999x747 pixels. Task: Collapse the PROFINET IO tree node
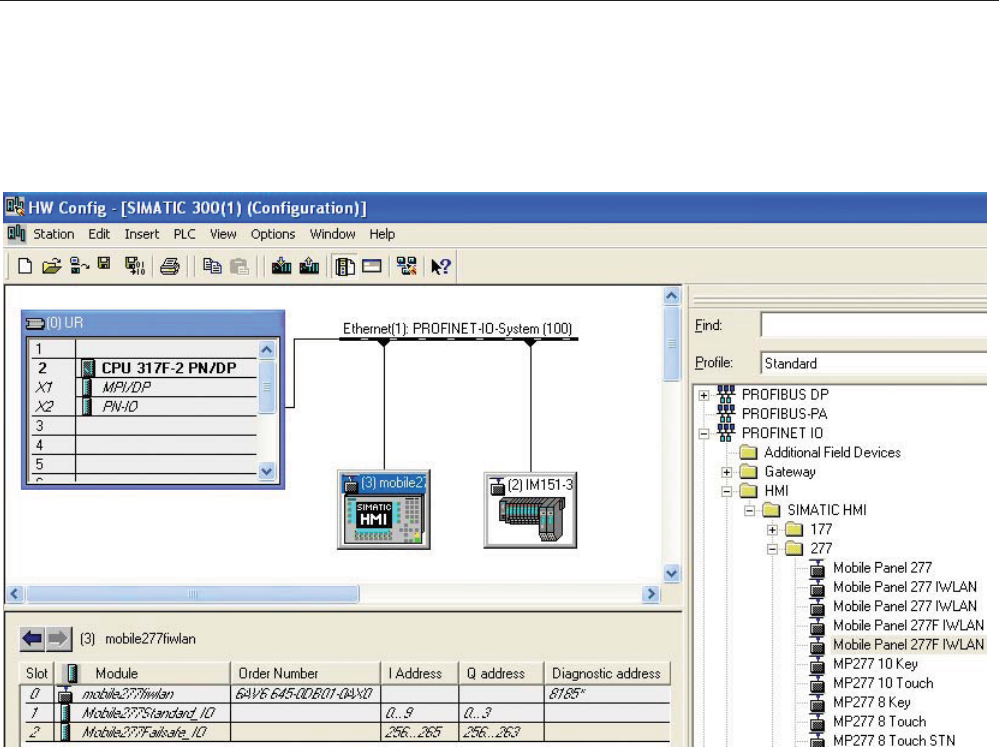point(703,434)
